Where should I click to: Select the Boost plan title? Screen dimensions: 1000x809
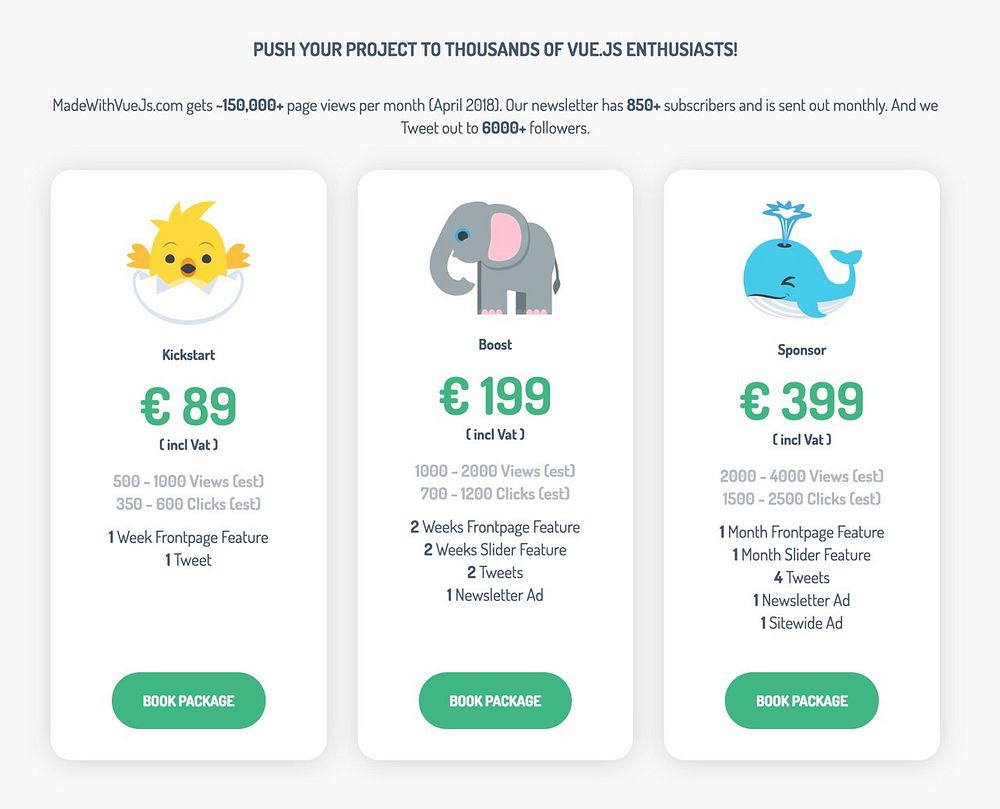point(495,345)
